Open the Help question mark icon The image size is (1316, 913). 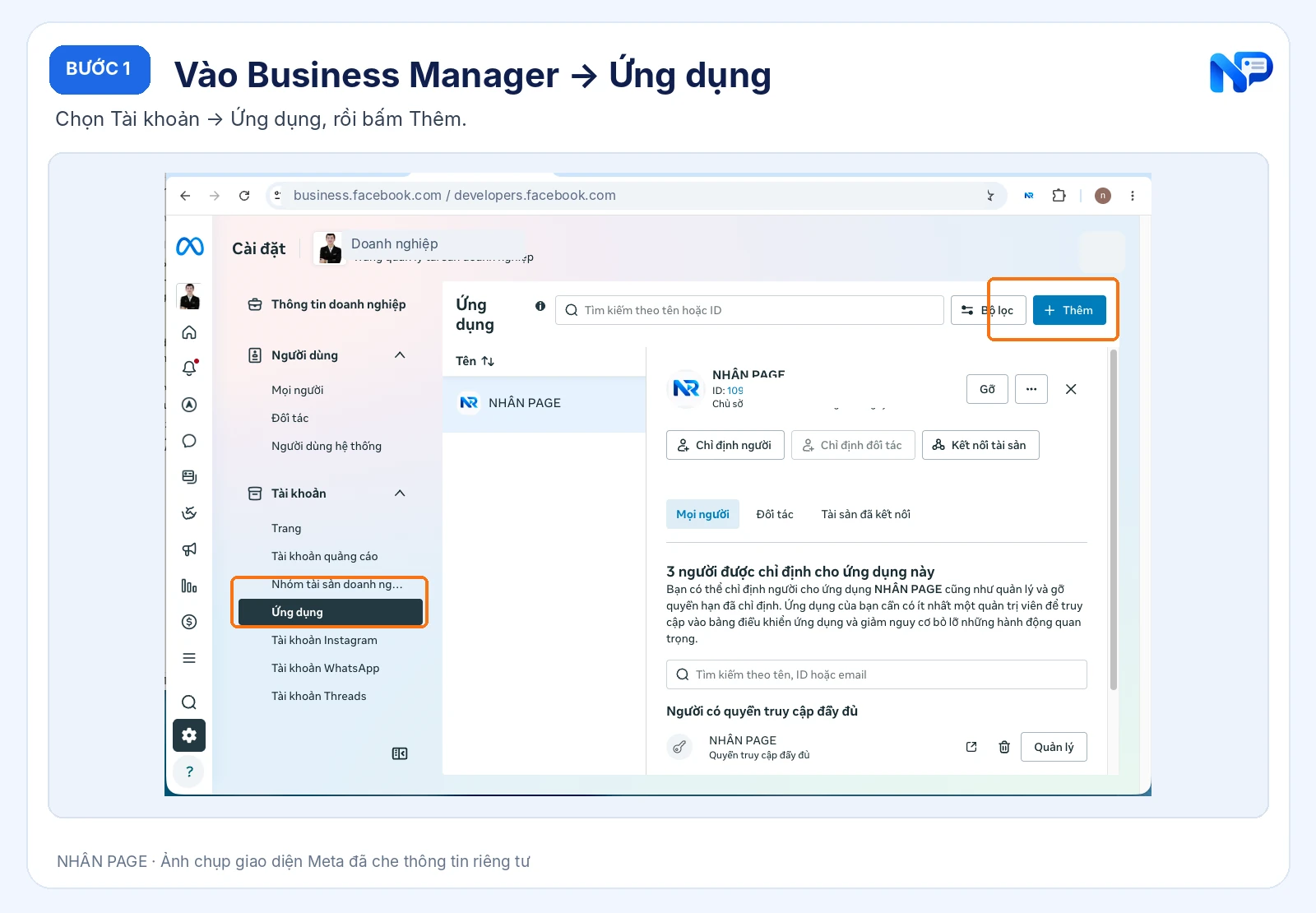pos(189,772)
